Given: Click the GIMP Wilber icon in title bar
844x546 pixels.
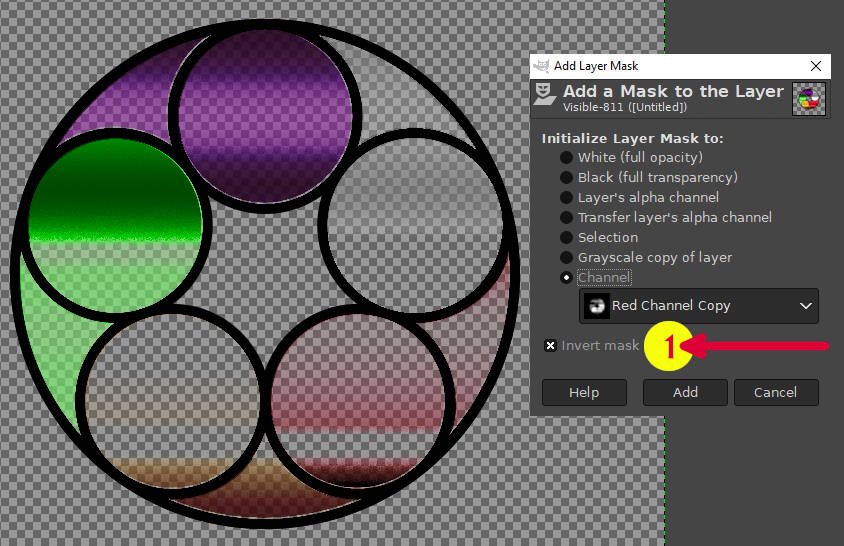Looking at the screenshot, I should (541, 66).
